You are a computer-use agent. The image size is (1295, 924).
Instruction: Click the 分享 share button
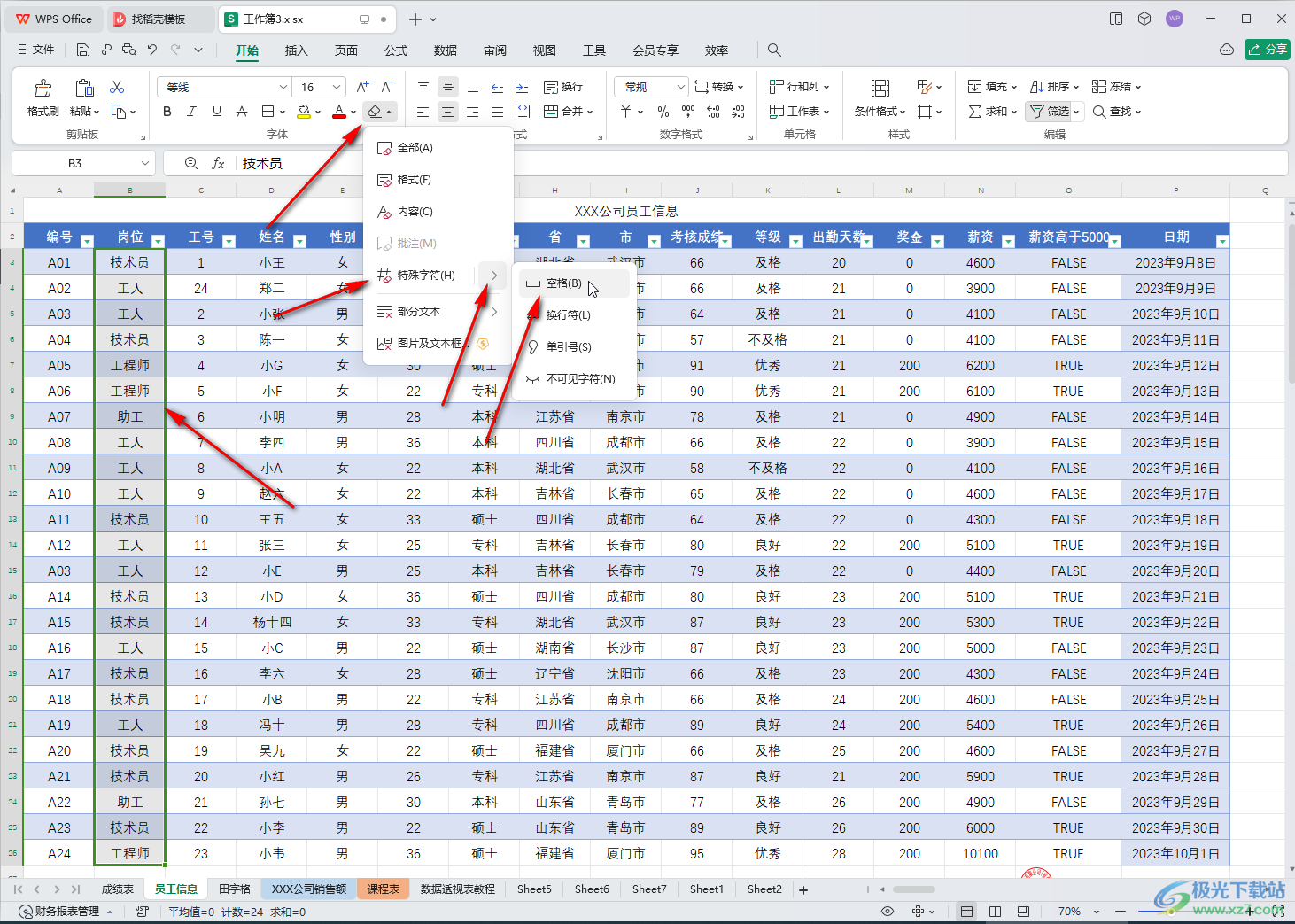click(x=1268, y=50)
